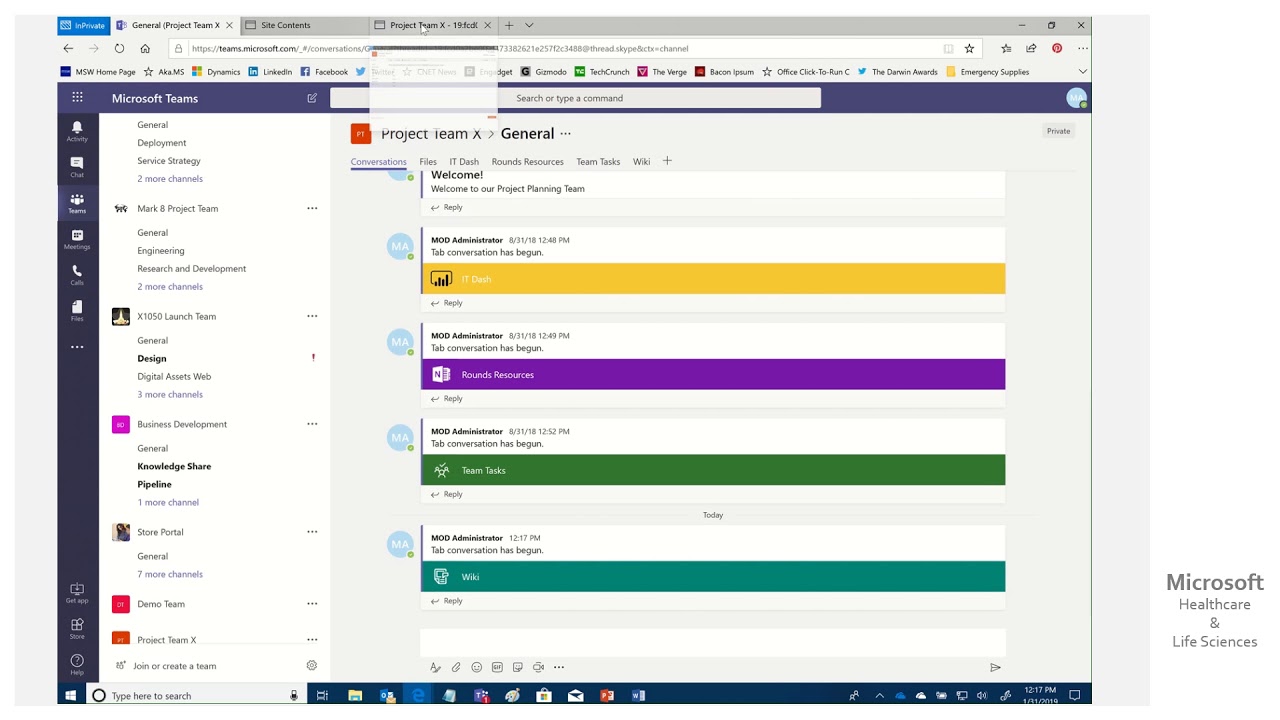
Task: Click Join or create a team
Action: (174, 666)
